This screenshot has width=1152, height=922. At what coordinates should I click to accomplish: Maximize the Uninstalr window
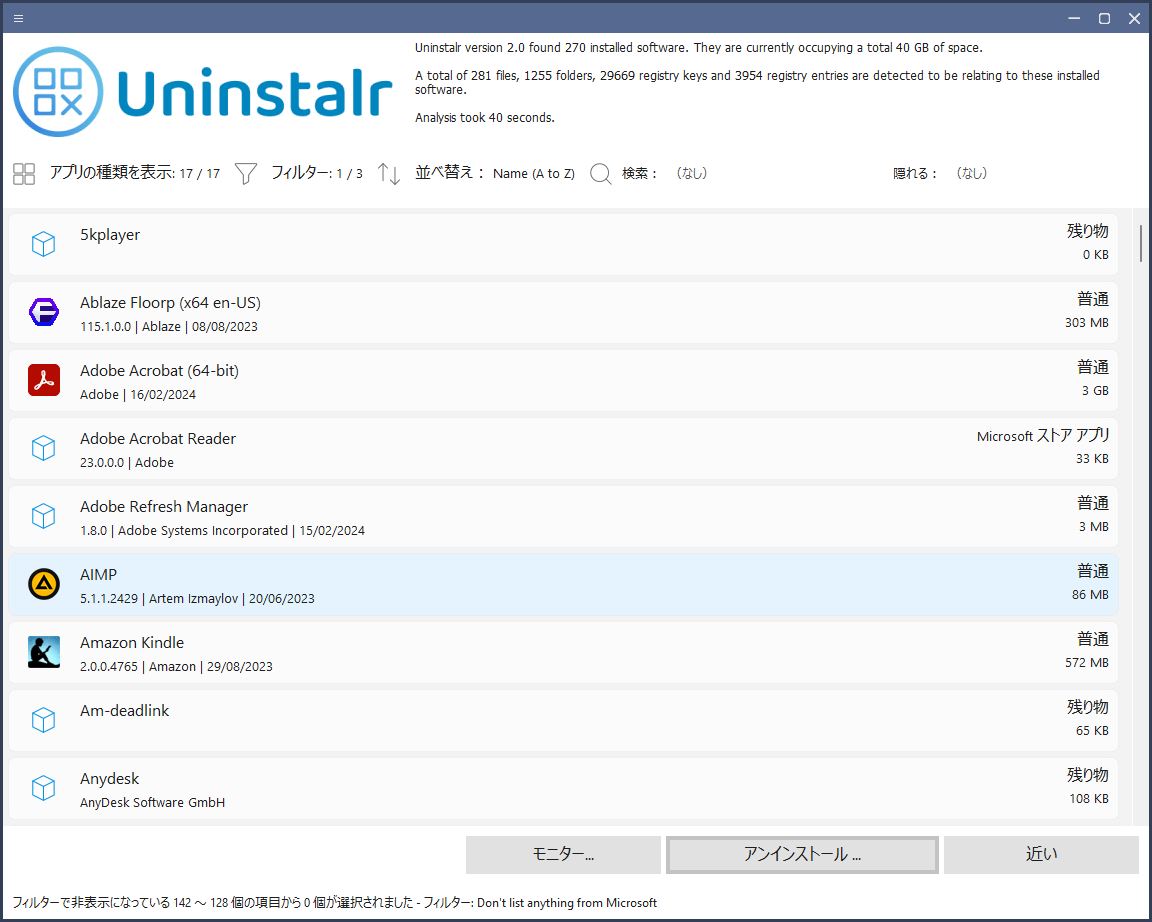[1104, 18]
